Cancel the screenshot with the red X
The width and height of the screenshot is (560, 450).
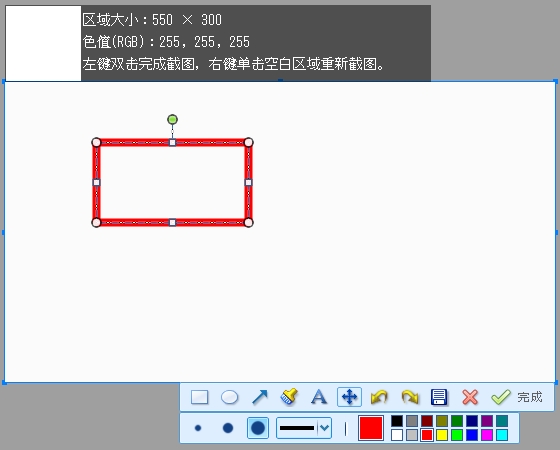point(470,397)
